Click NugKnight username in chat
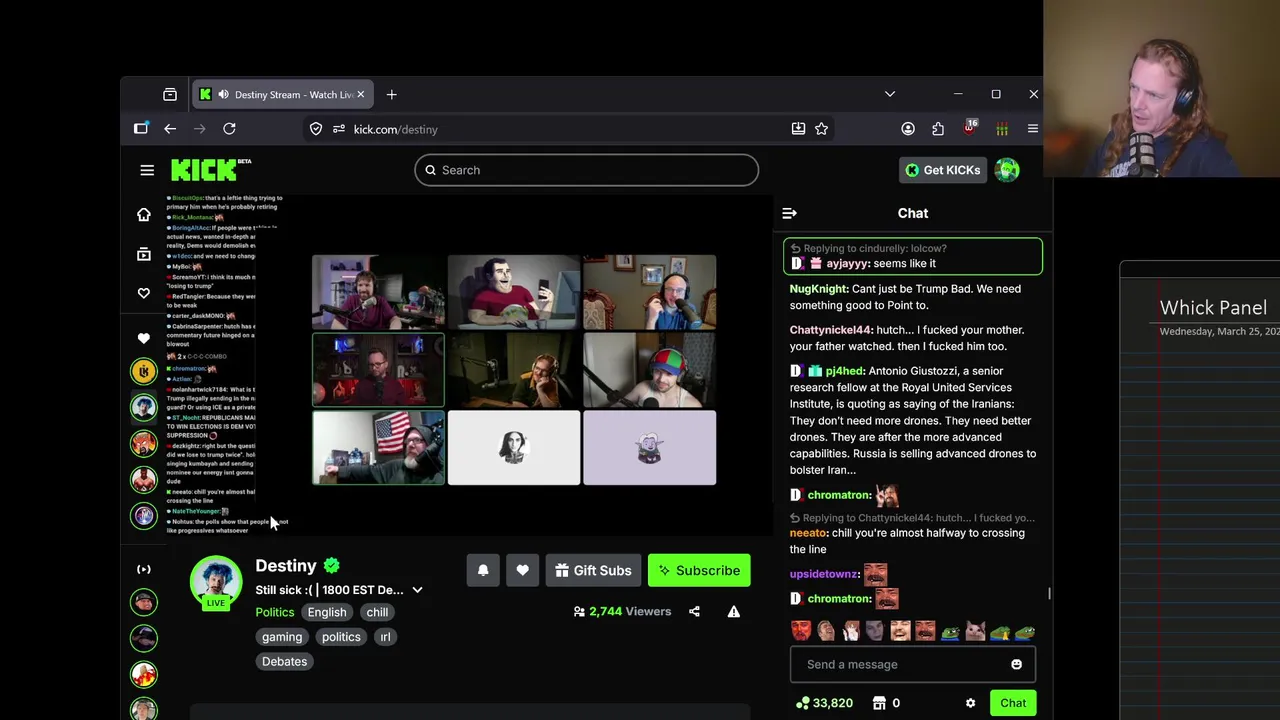 click(818, 289)
